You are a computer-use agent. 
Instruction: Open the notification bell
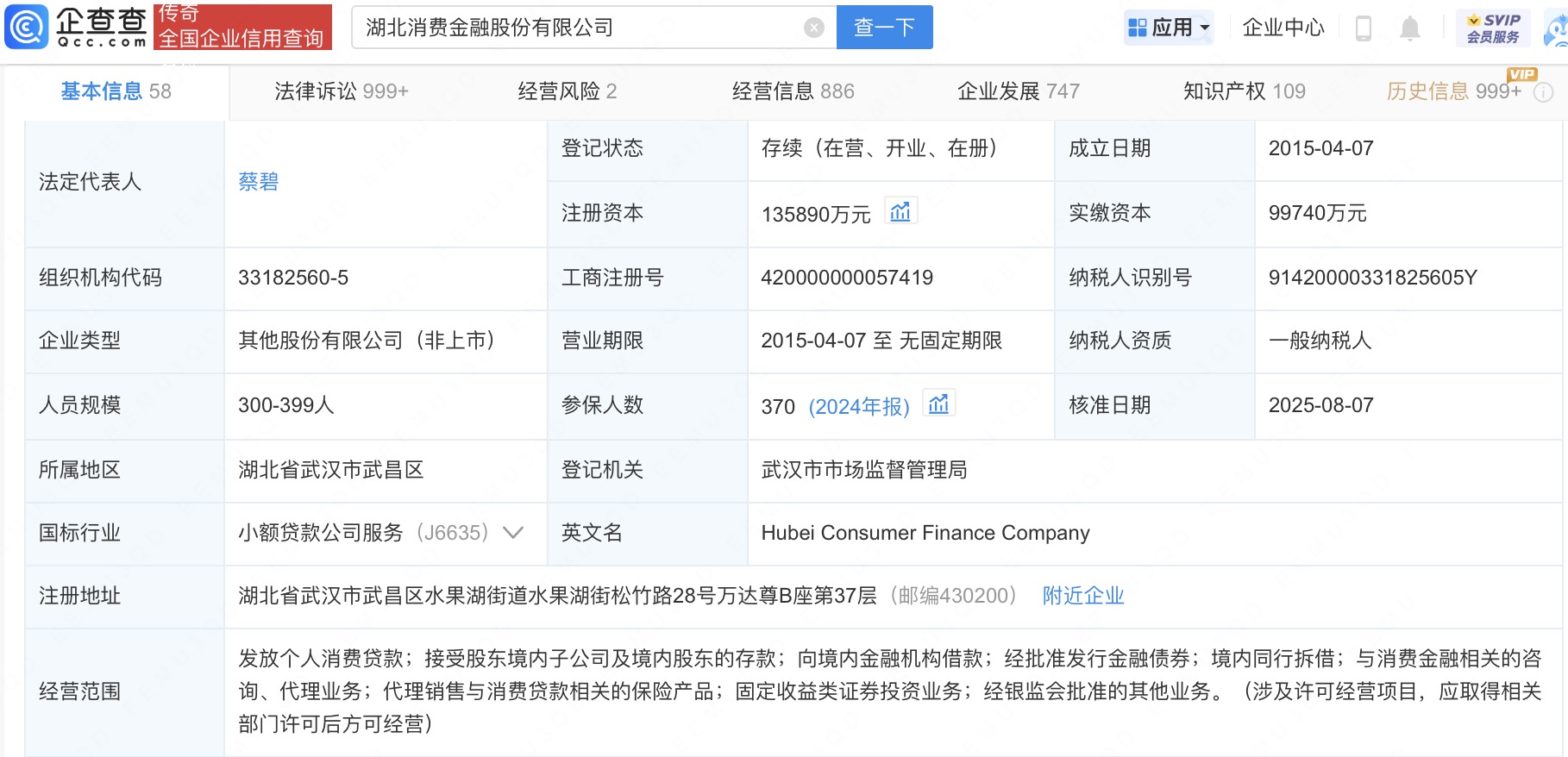point(1409,28)
